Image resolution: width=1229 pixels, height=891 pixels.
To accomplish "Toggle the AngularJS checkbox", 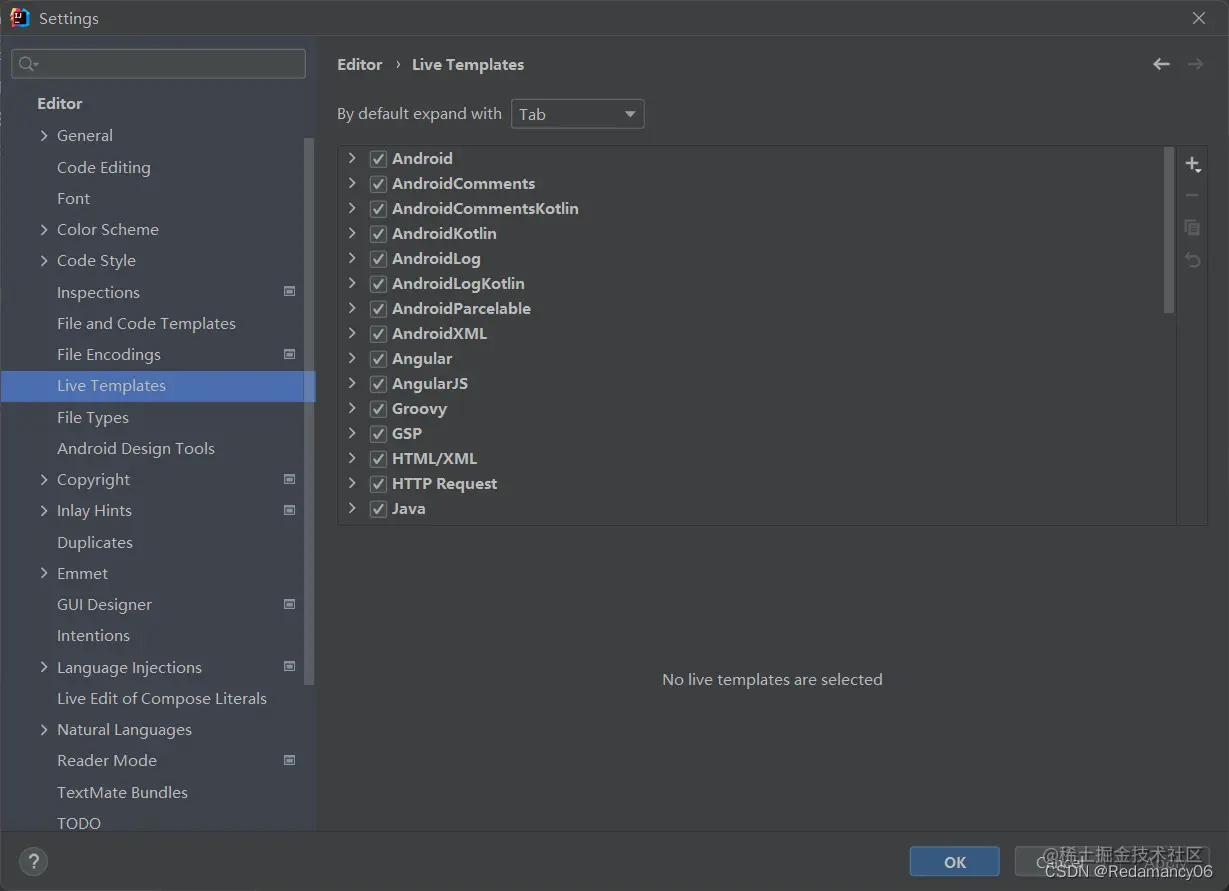I will coord(378,384).
